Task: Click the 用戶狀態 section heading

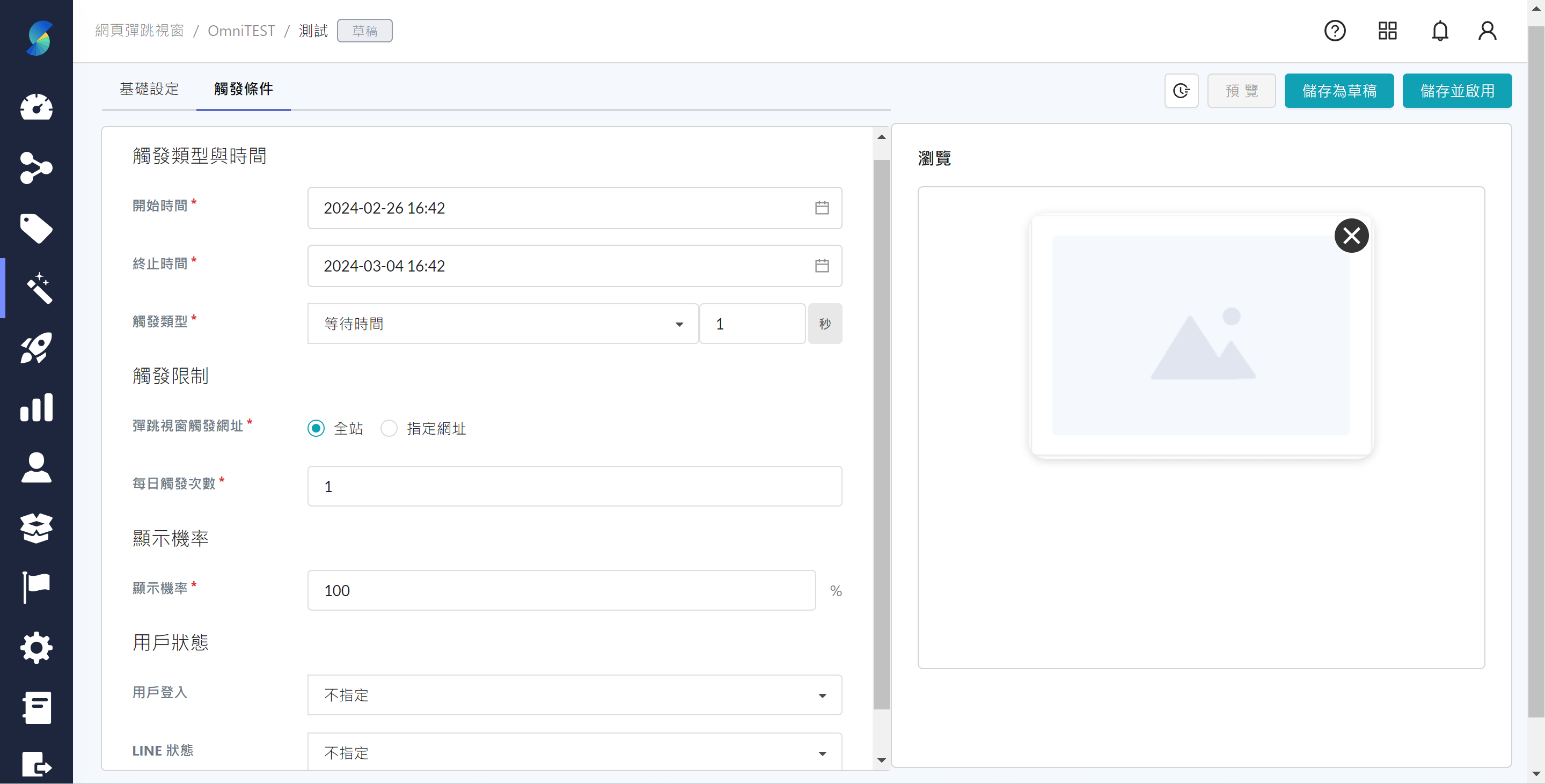Action: [171, 642]
